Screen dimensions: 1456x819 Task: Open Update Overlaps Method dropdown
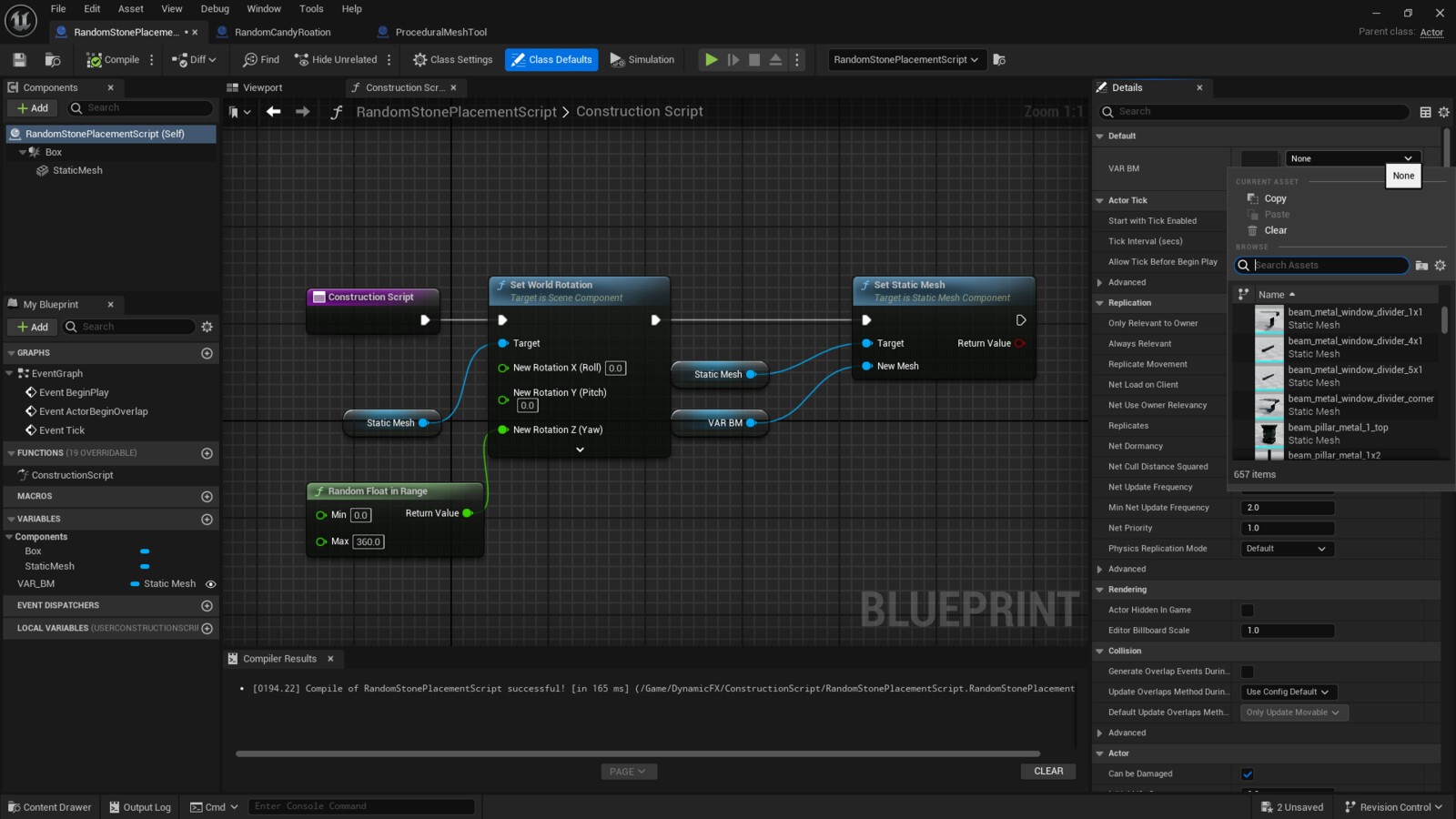coord(1288,693)
